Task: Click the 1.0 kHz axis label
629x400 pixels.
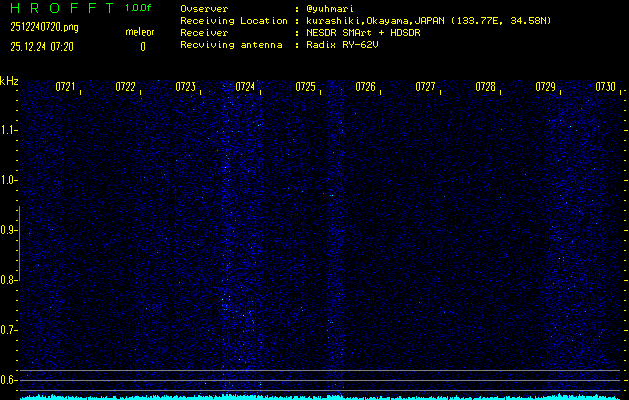Action: pos(8,180)
